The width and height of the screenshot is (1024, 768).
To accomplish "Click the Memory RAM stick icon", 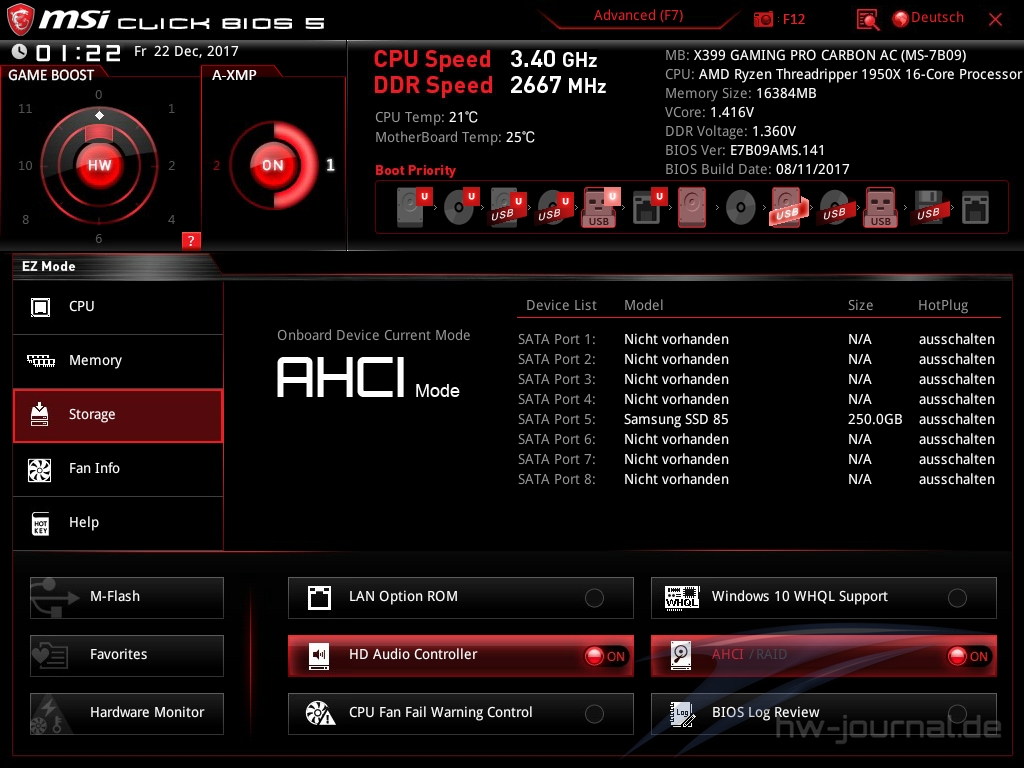I will coord(40,360).
